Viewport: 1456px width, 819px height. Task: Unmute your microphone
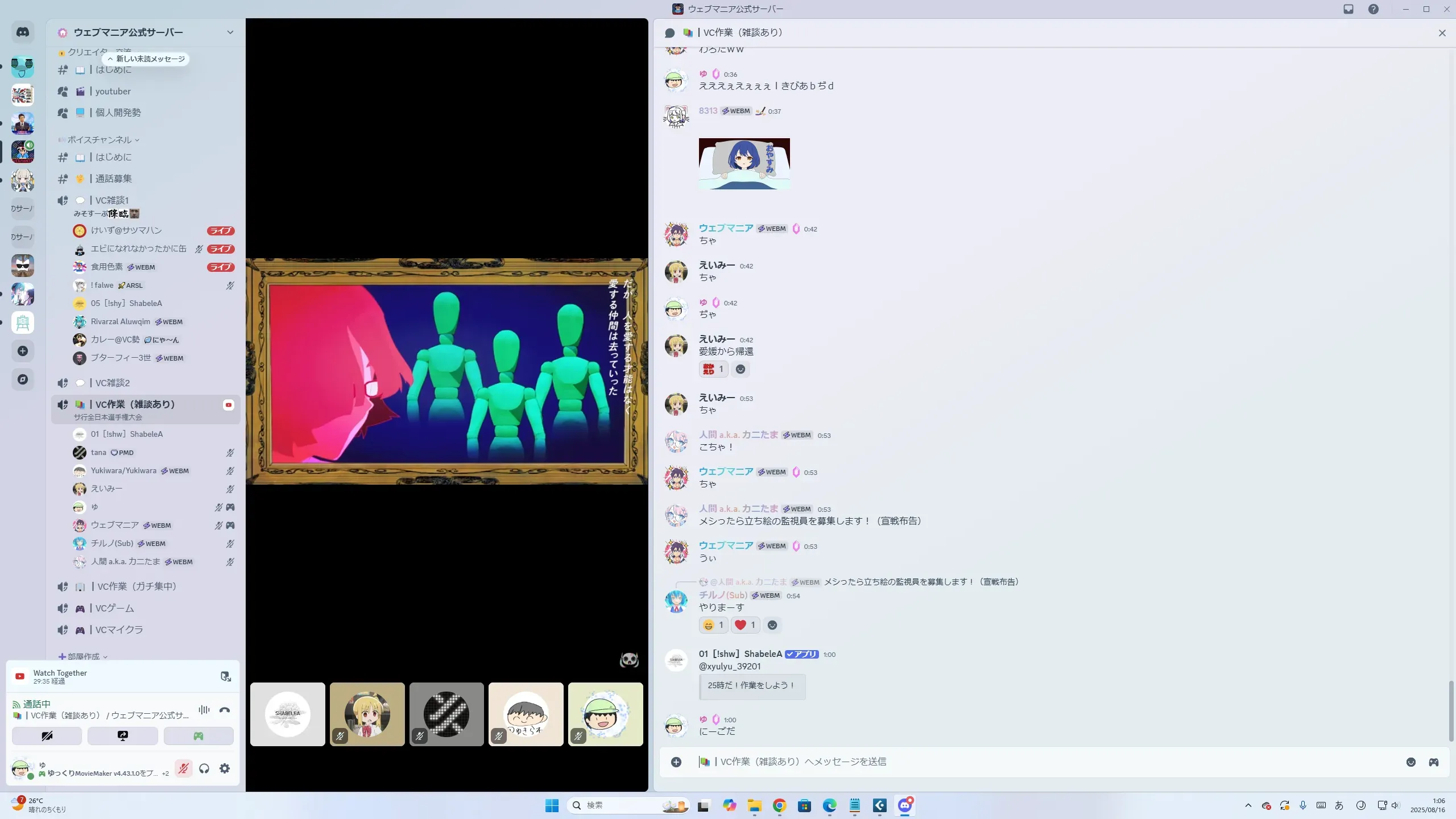click(x=183, y=769)
